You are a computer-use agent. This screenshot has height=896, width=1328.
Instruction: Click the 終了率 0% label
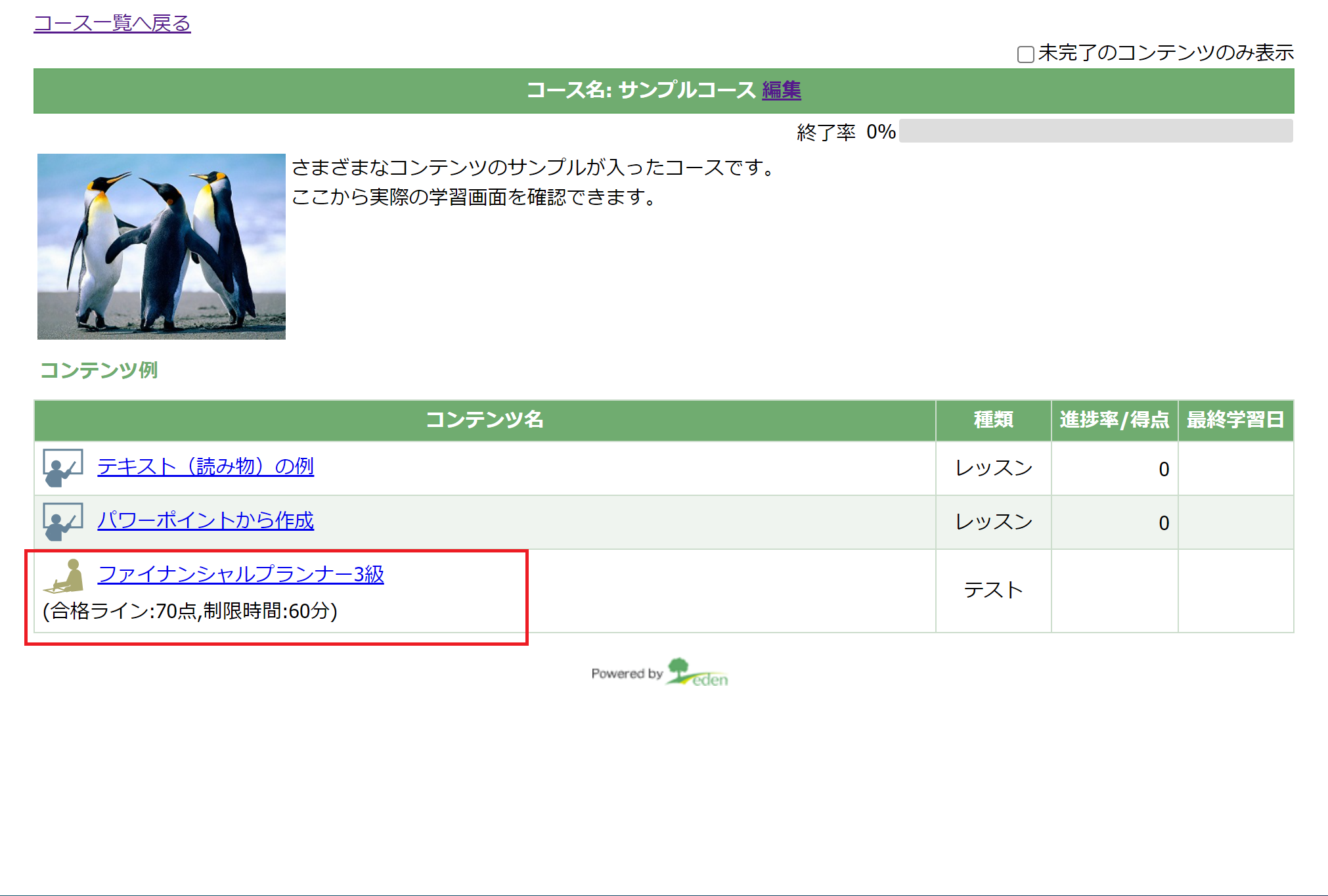(x=846, y=132)
